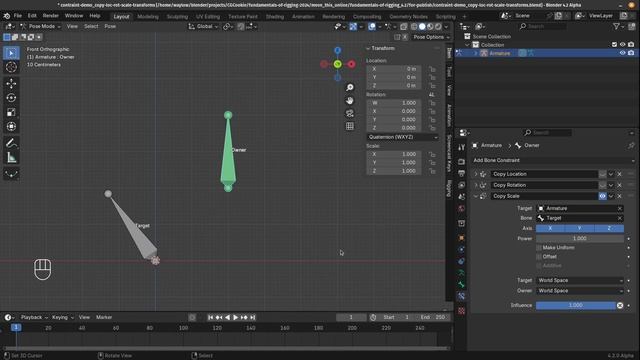Open the Render menu
The width and height of the screenshot is (640, 360).
[51, 16]
